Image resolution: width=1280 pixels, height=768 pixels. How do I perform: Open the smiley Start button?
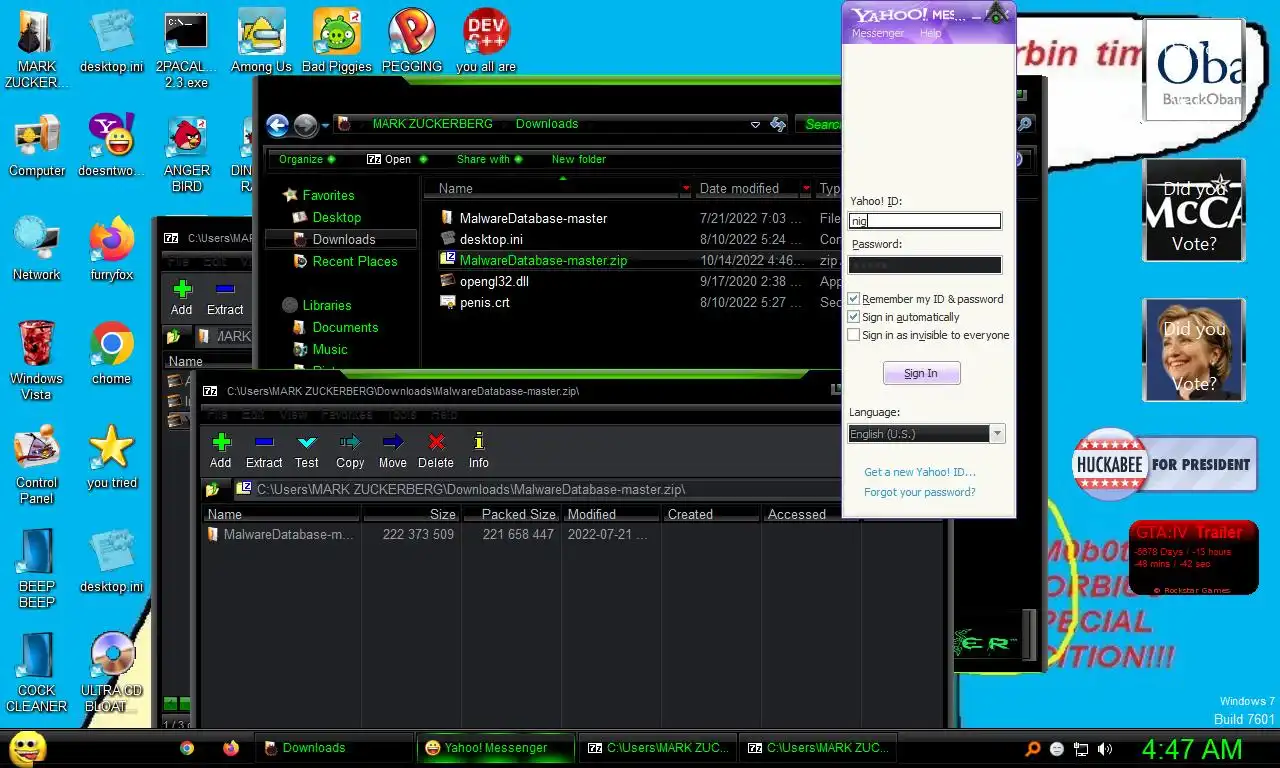coord(27,748)
